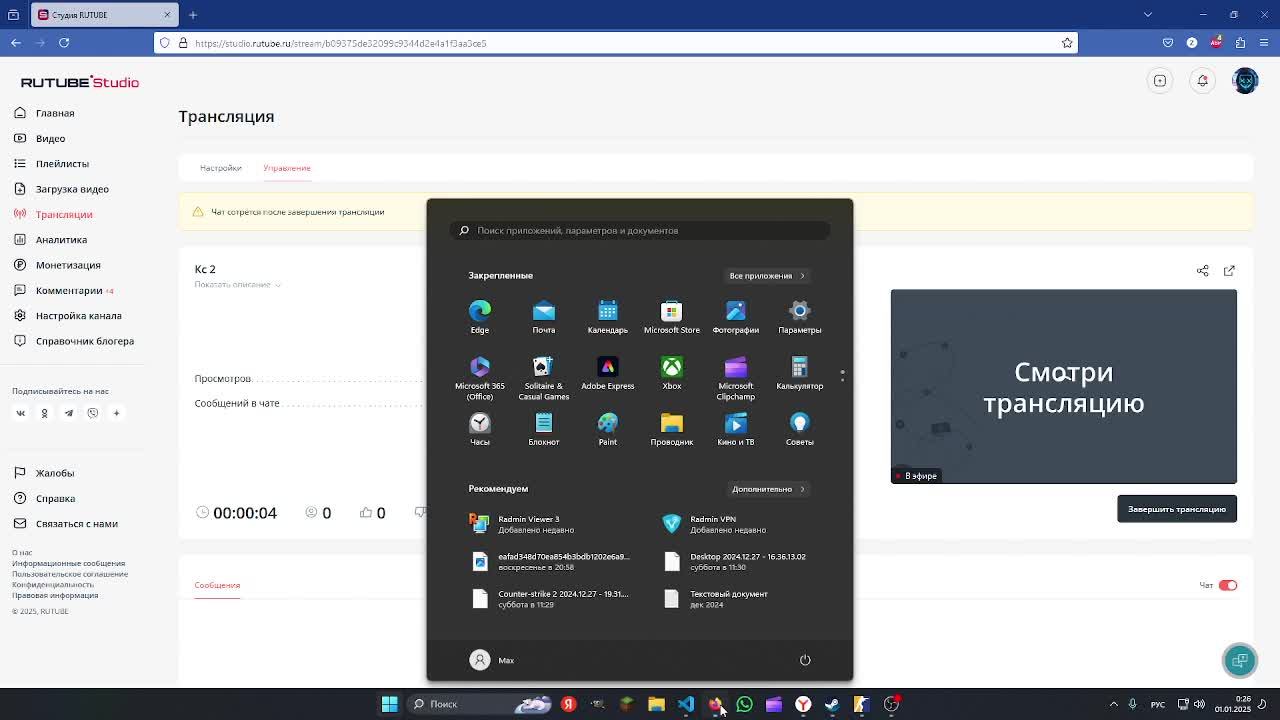Open Steam from the taskbar
This screenshot has height=720, width=1280.
pyautogui.click(x=832, y=704)
